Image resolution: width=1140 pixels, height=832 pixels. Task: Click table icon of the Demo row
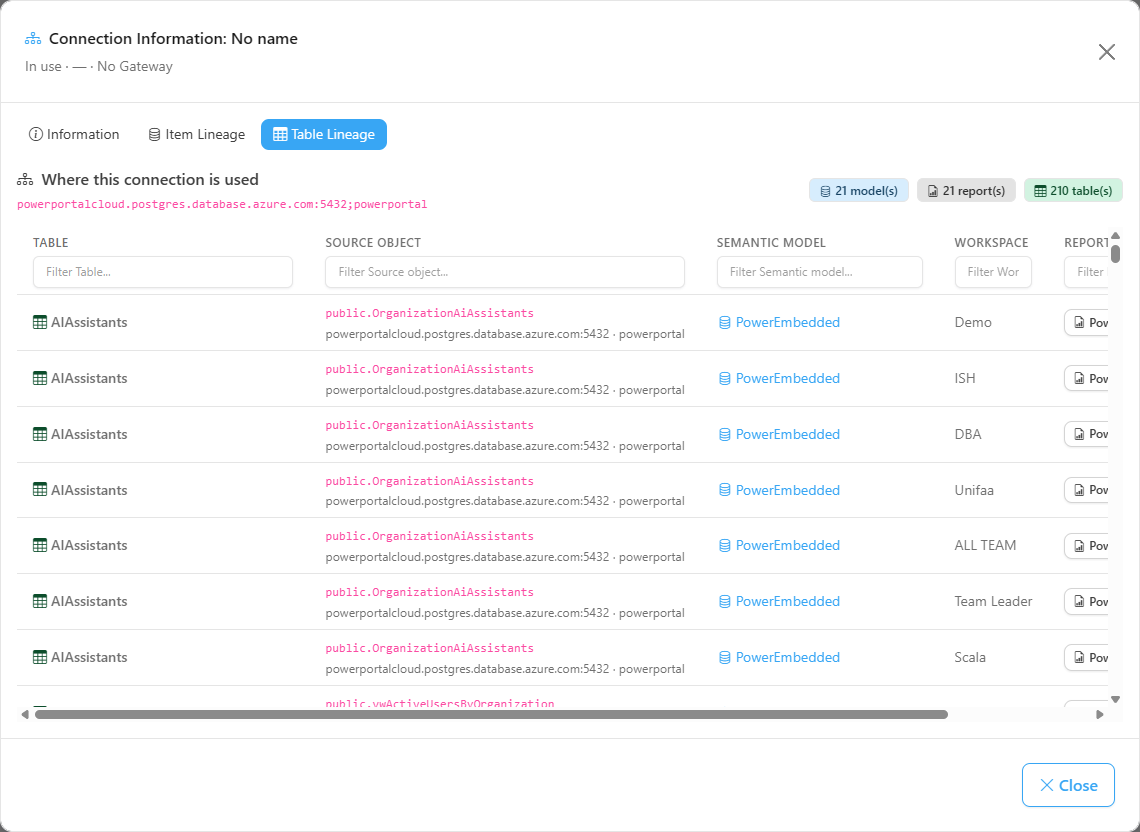point(40,322)
